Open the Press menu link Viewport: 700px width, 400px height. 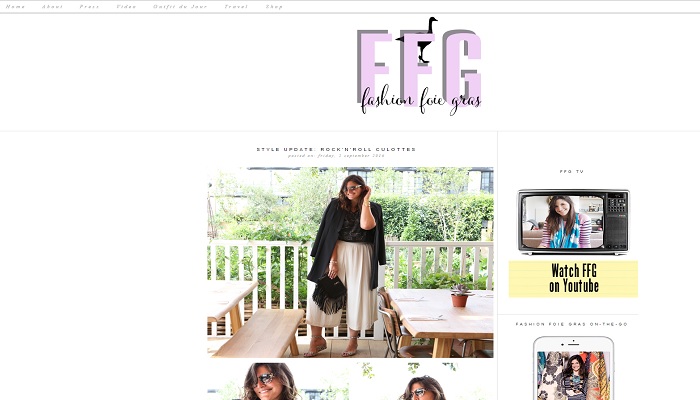point(89,7)
